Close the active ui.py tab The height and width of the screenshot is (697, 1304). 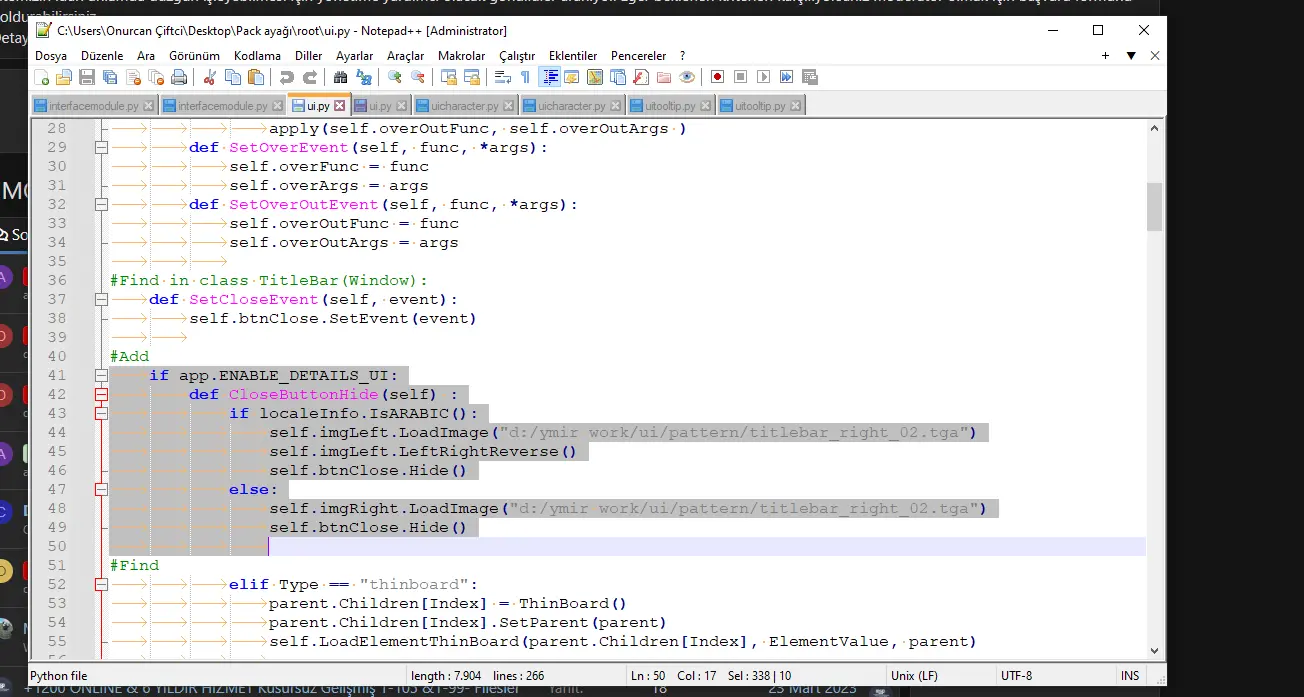[339, 105]
